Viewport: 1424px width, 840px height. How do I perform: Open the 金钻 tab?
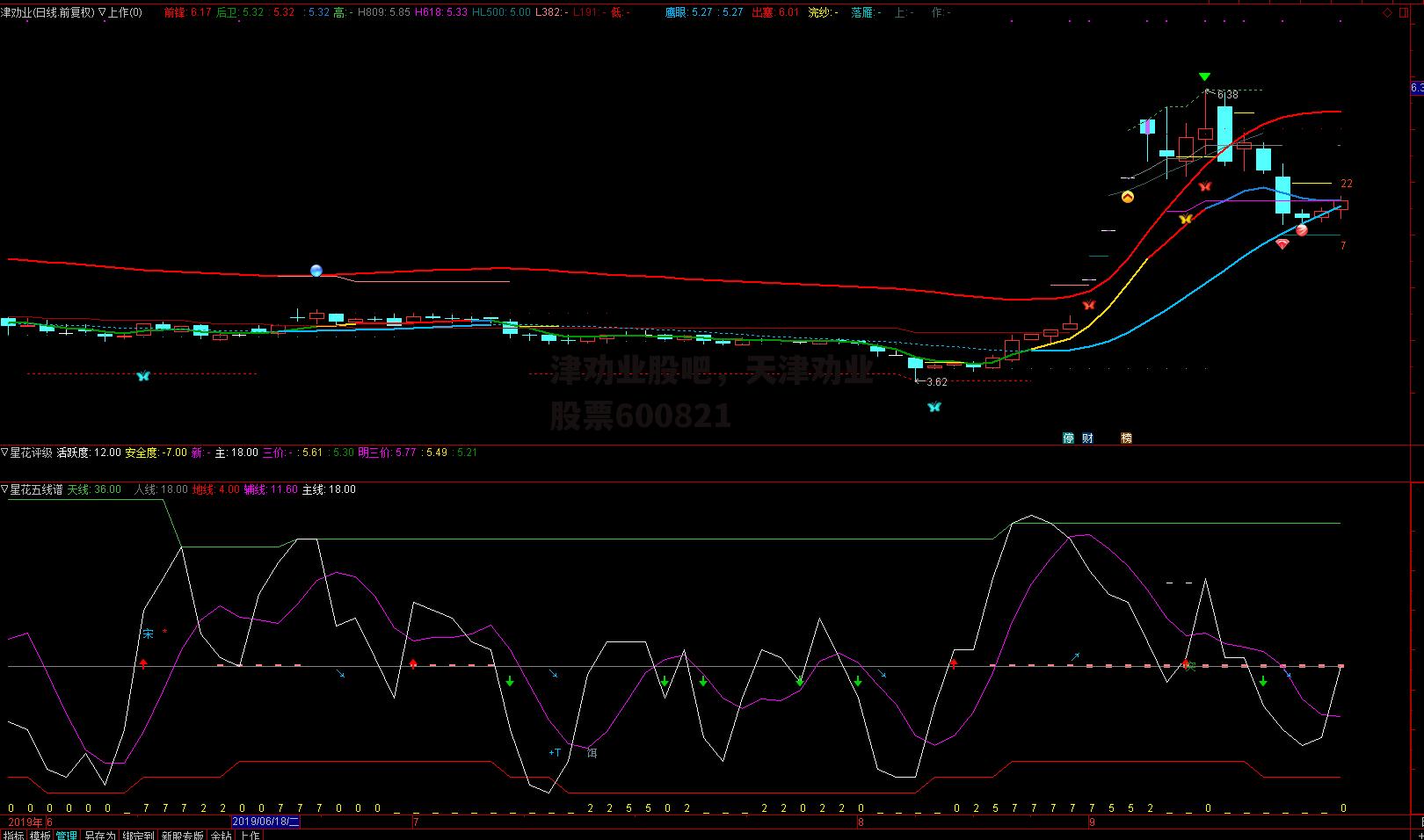pyautogui.click(x=222, y=835)
